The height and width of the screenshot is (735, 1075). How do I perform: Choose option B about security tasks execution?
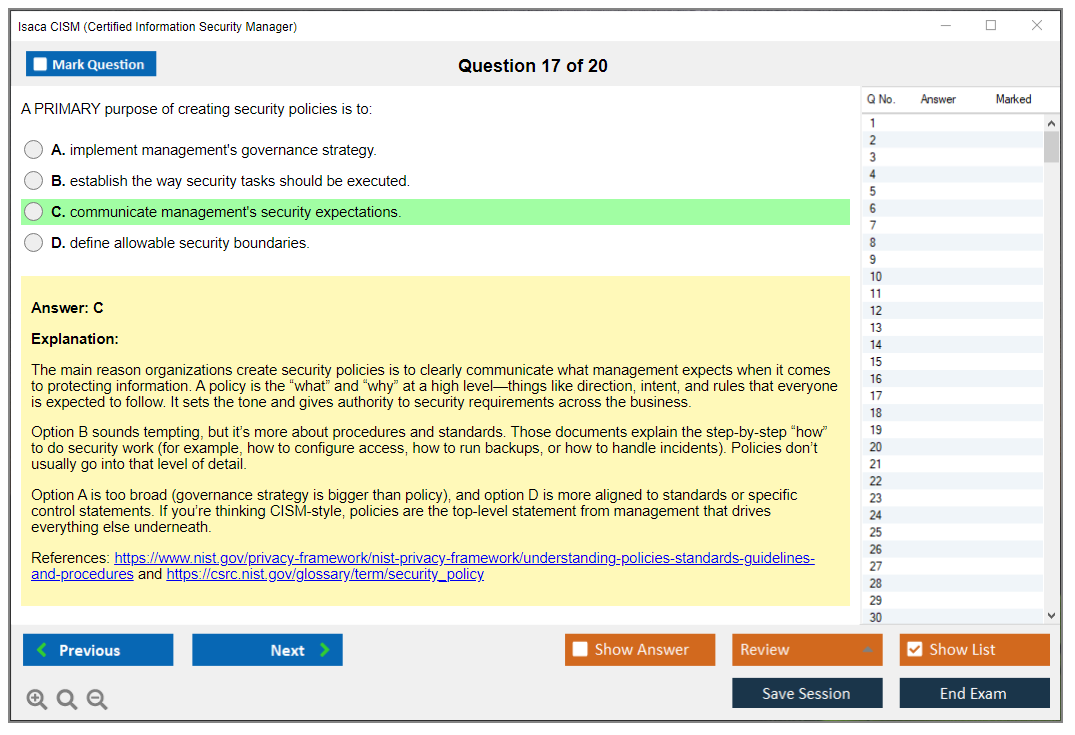click(34, 181)
